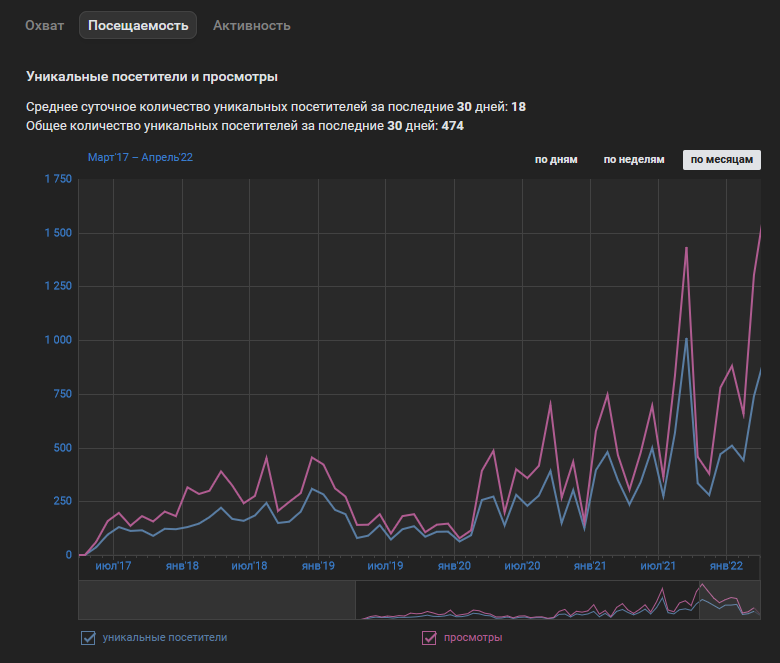Viewport: 780px width, 663px height.
Task: Select the по месяцам view button
Action: coord(721,160)
